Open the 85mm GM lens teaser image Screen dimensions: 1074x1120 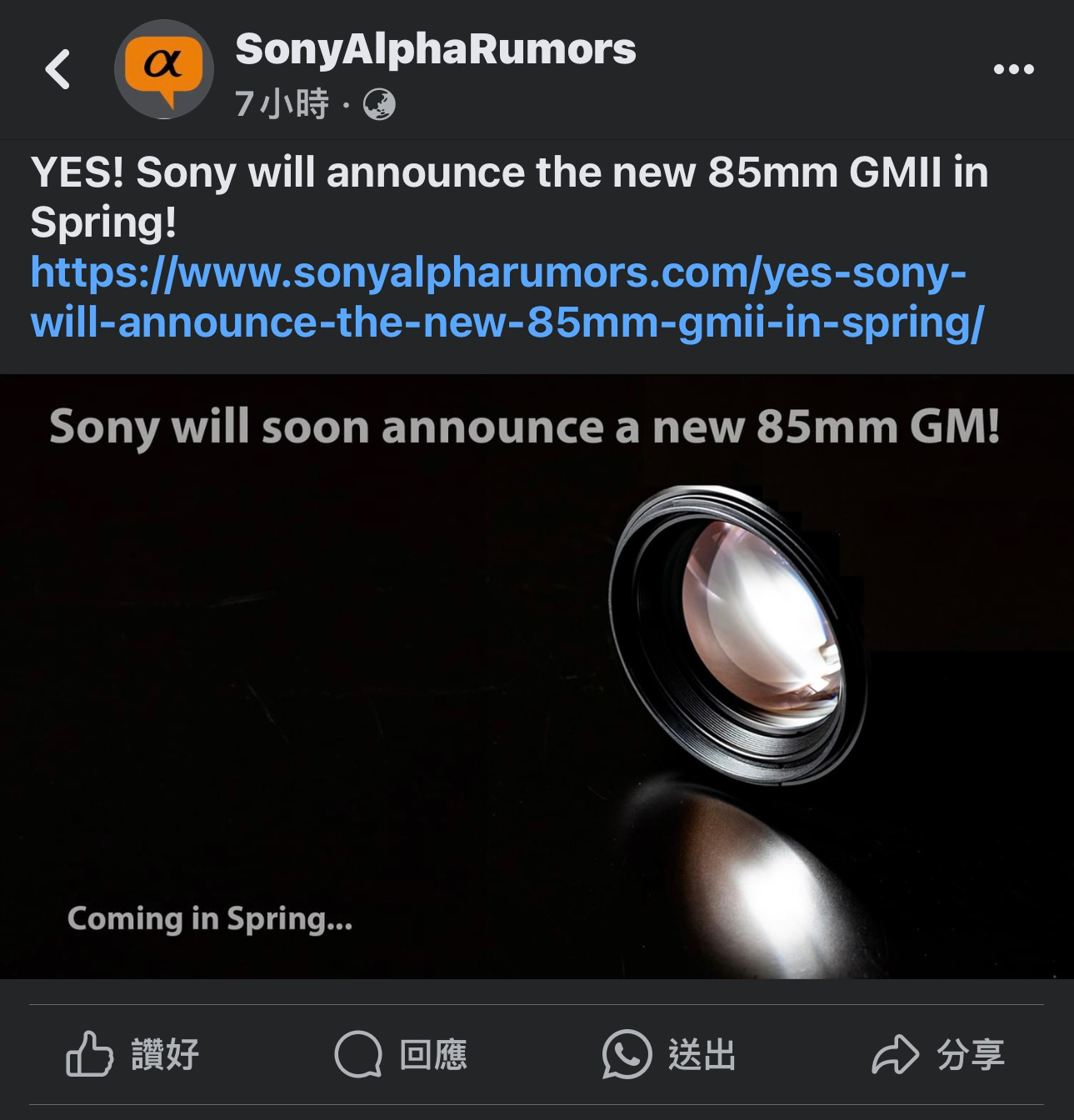tap(537, 676)
